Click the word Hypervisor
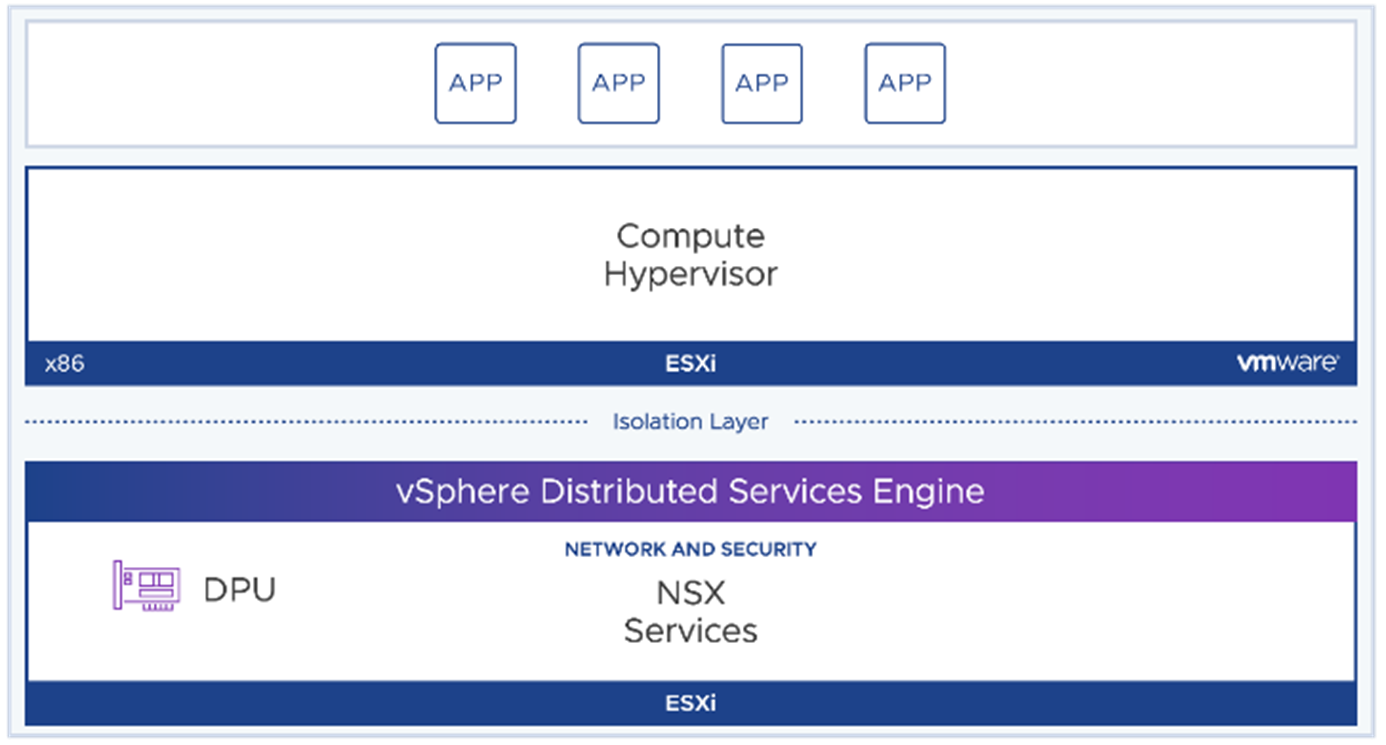 tap(690, 274)
